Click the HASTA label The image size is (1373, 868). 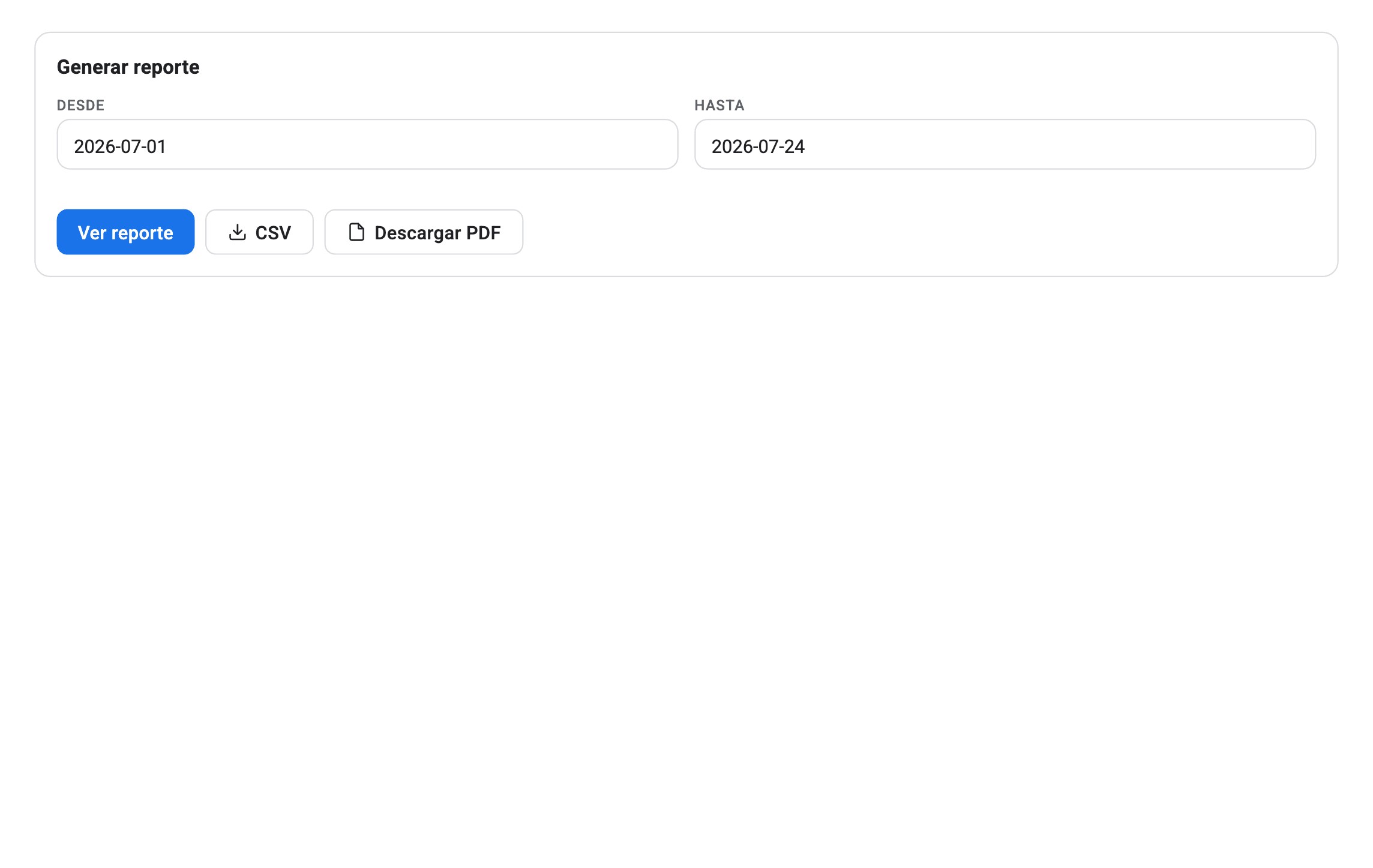click(720, 106)
